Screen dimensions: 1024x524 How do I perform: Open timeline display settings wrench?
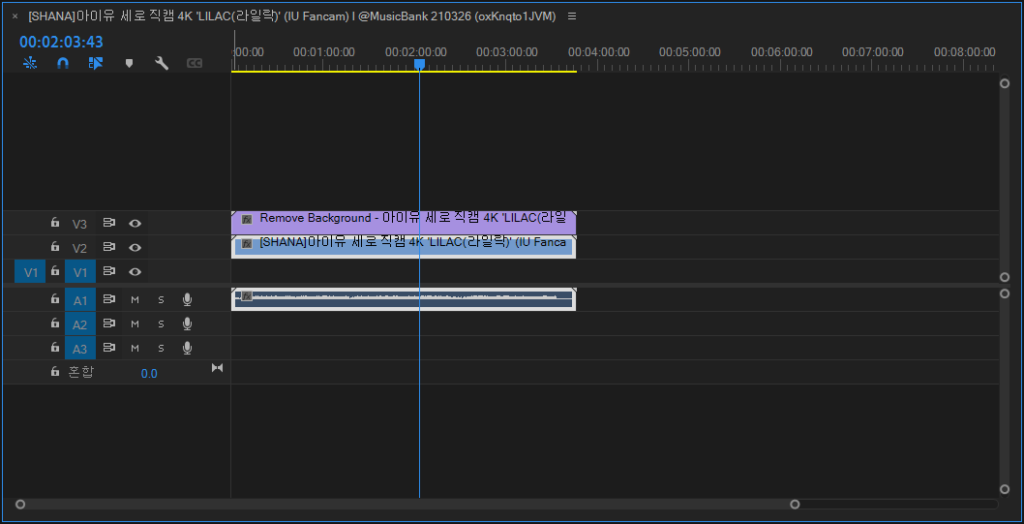[x=161, y=63]
